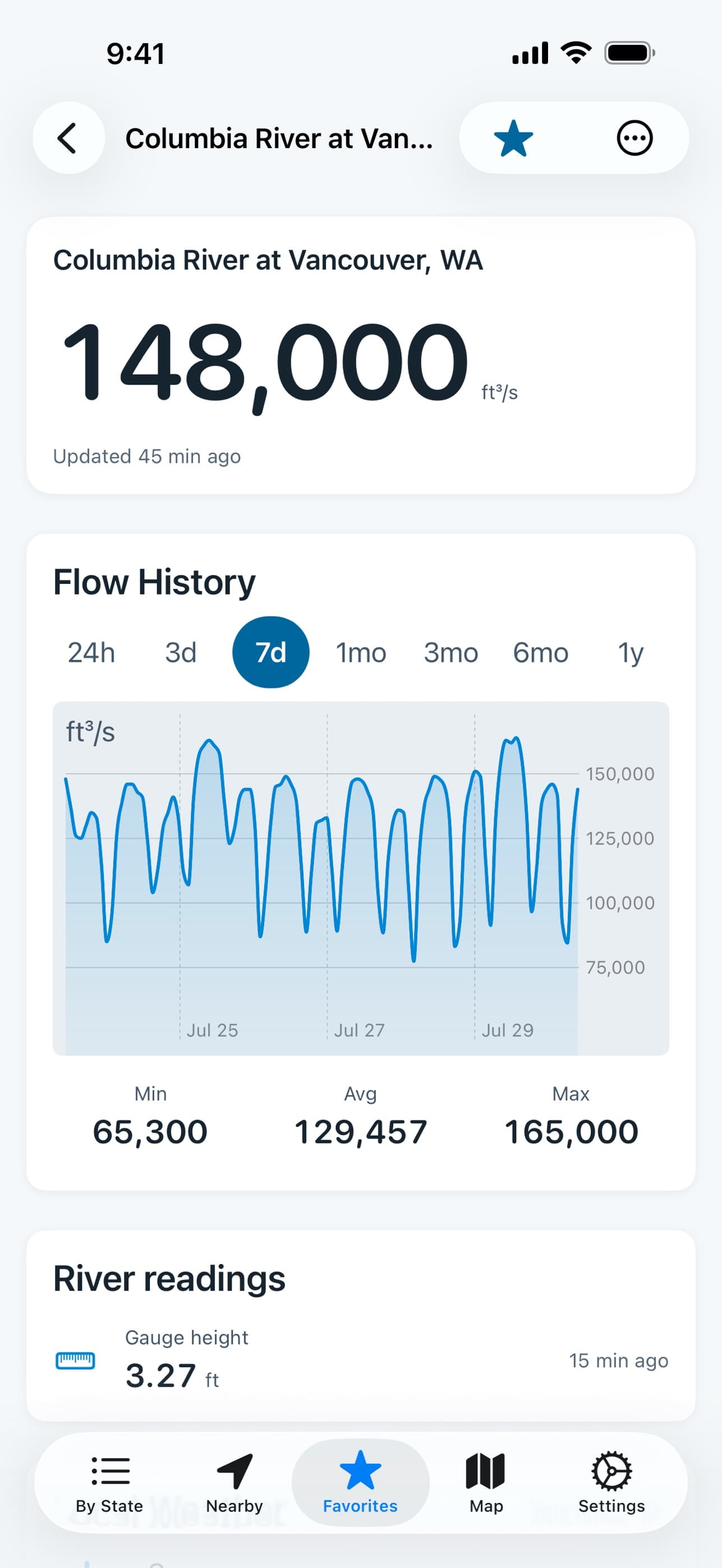Toggle the favorite star in the header
This screenshot has width=722, height=1568.
coord(513,138)
